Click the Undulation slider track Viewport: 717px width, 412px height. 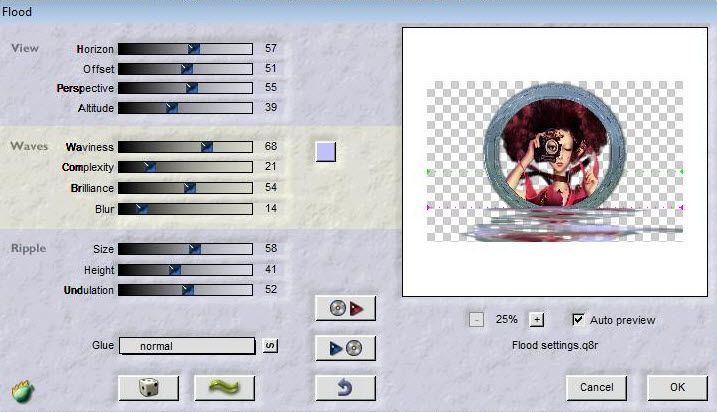coord(185,290)
